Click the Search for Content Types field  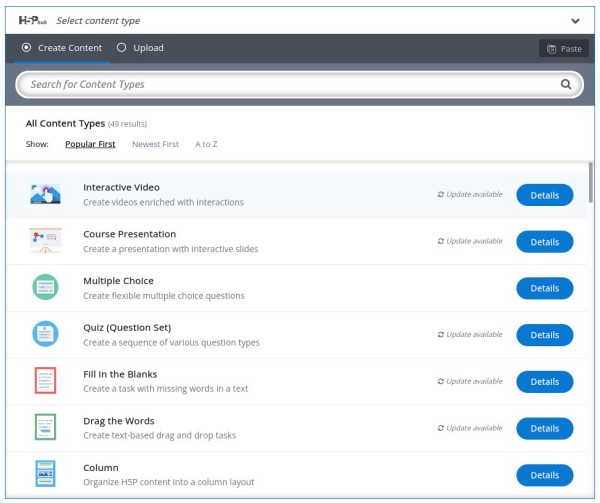[x=299, y=85]
